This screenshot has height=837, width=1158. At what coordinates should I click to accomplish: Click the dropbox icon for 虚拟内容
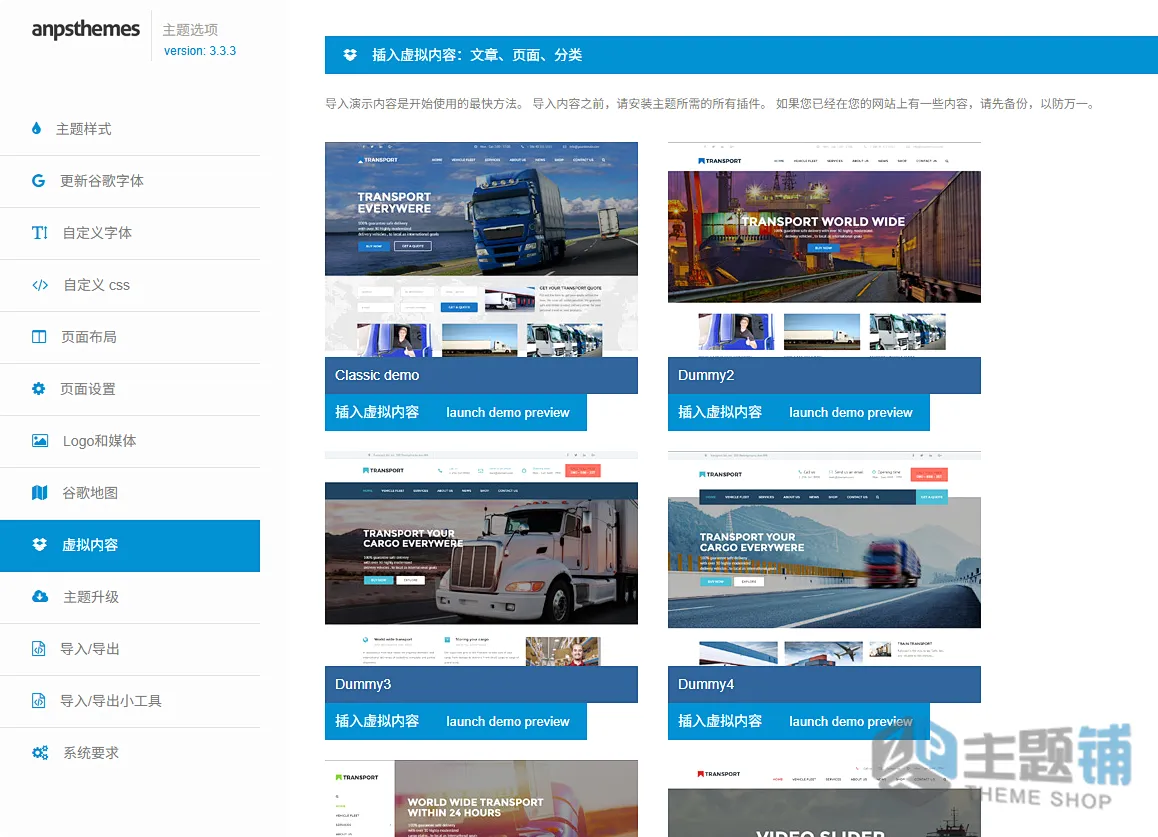[40, 544]
